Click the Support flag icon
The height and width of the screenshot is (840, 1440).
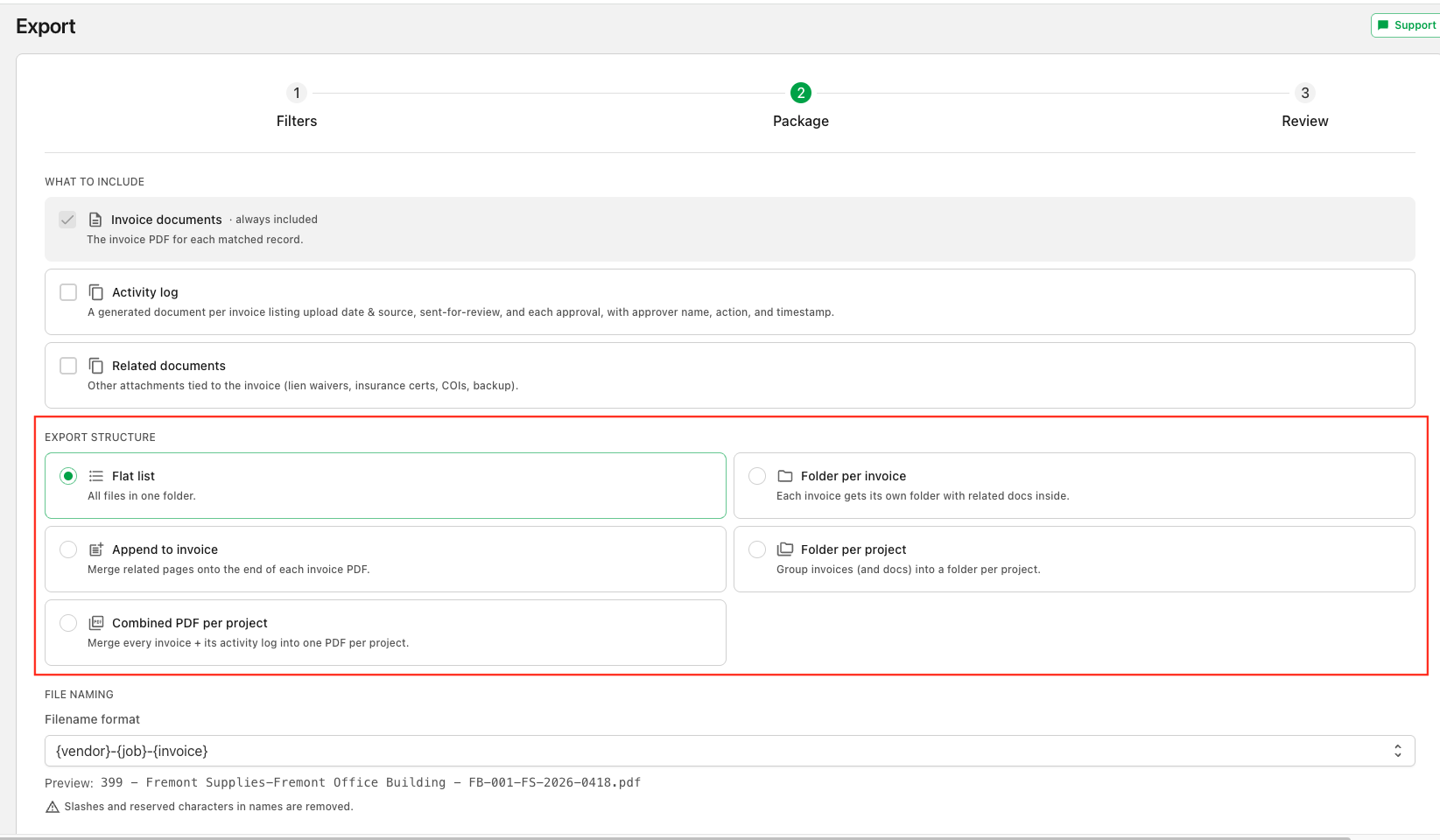1383,25
